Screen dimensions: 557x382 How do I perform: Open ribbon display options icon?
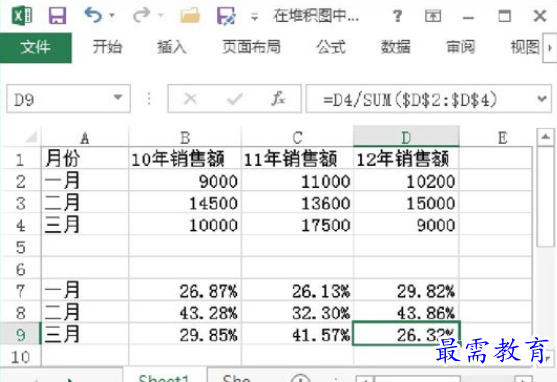click(433, 16)
